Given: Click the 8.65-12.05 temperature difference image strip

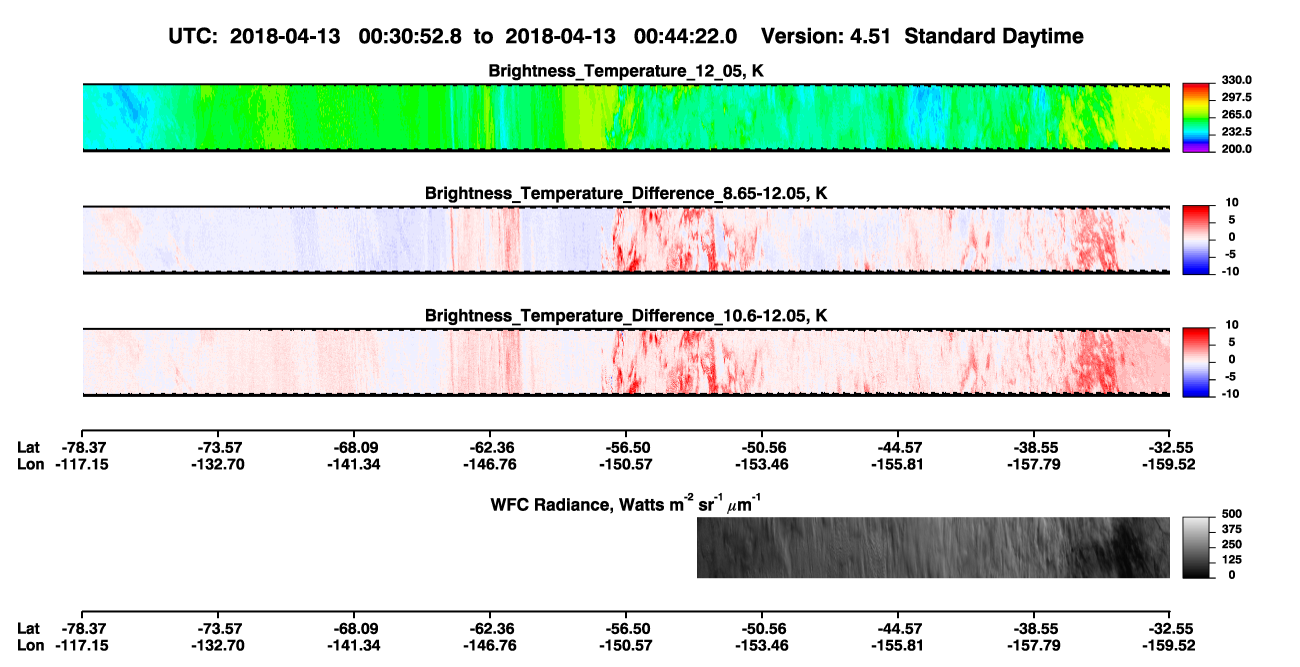Looking at the screenshot, I should (625, 239).
